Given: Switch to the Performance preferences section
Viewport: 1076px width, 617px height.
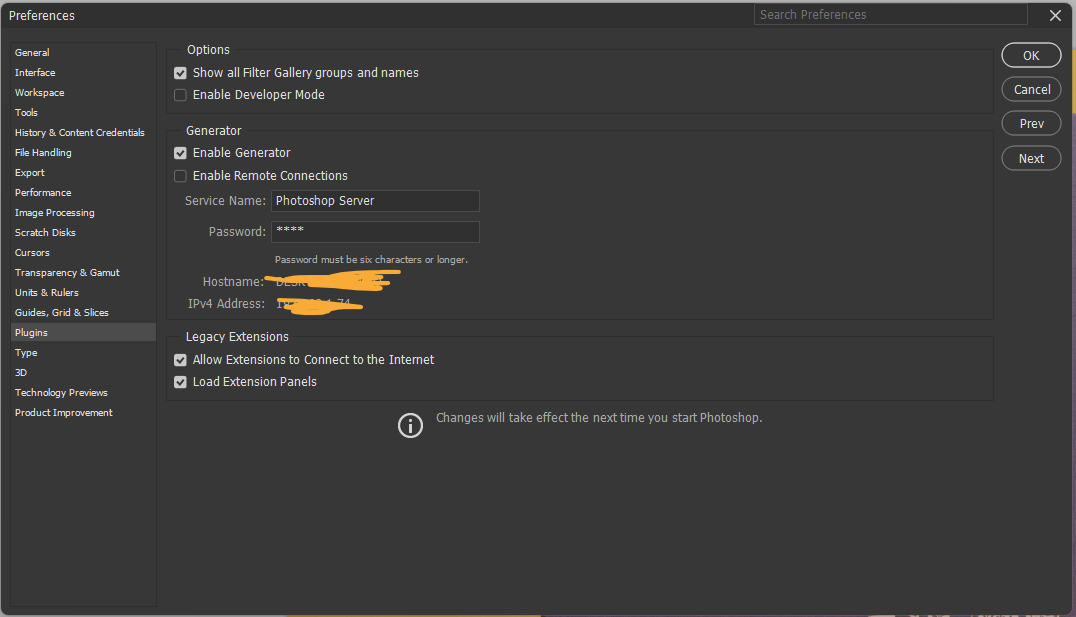Looking at the screenshot, I should coord(43,192).
